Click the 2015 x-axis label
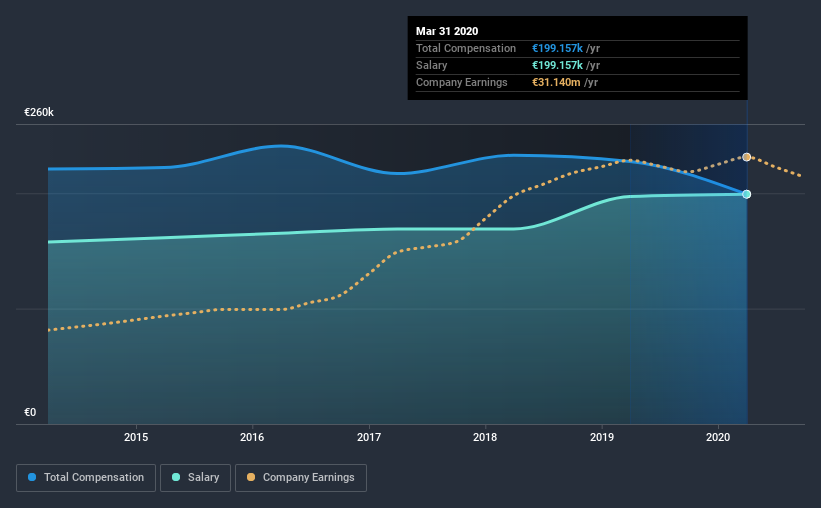The height and width of the screenshot is (508, 821). [x=136, y=437]
